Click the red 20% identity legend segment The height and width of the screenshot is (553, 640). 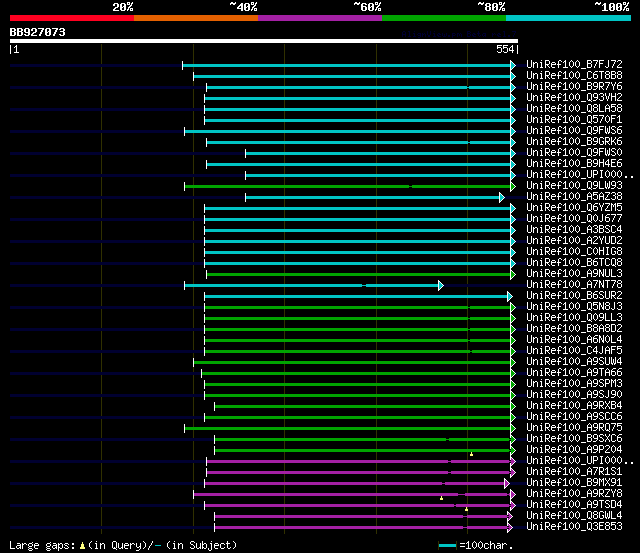(72, 18)
